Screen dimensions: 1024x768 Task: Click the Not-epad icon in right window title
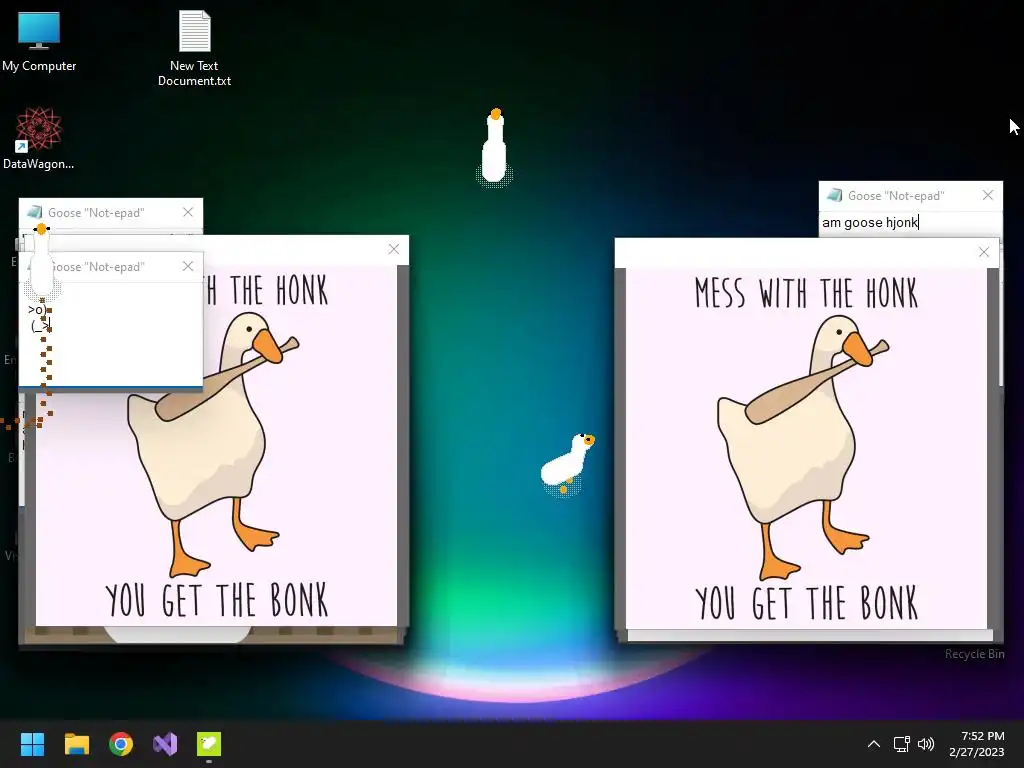pyautogui.click(x=834, y=195)
